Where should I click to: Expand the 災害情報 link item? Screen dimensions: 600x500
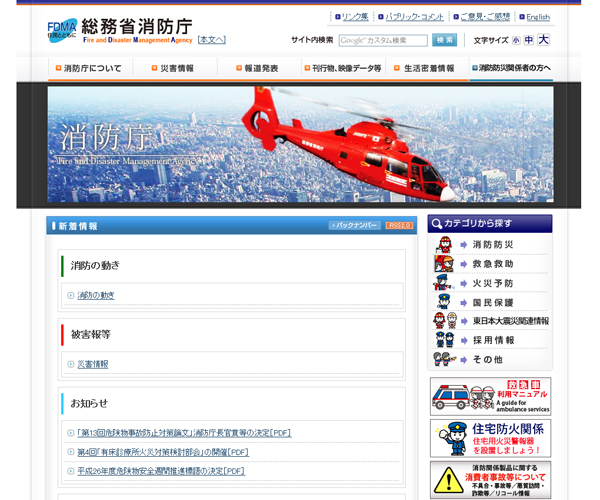(93, 364)
